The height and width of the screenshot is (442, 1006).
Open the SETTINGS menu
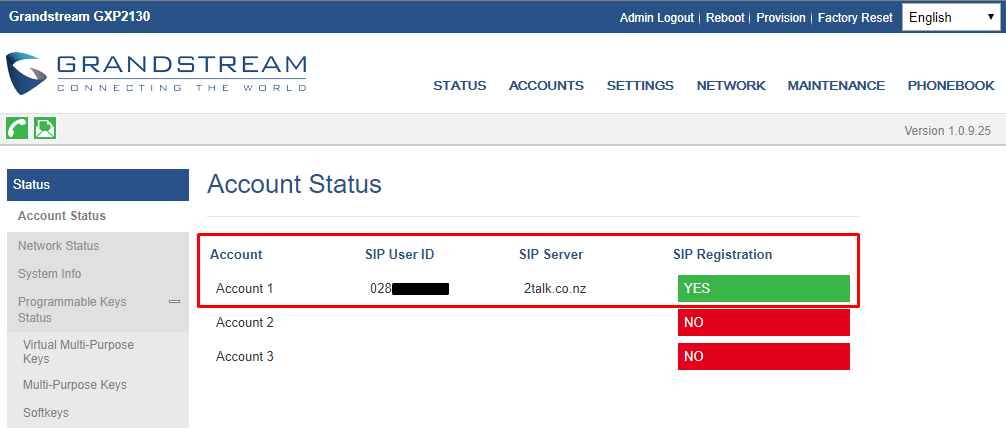point(640,86)
